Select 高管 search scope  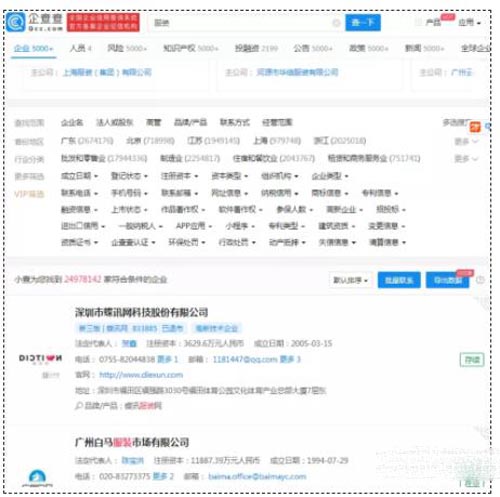click(x=154, y=123)
